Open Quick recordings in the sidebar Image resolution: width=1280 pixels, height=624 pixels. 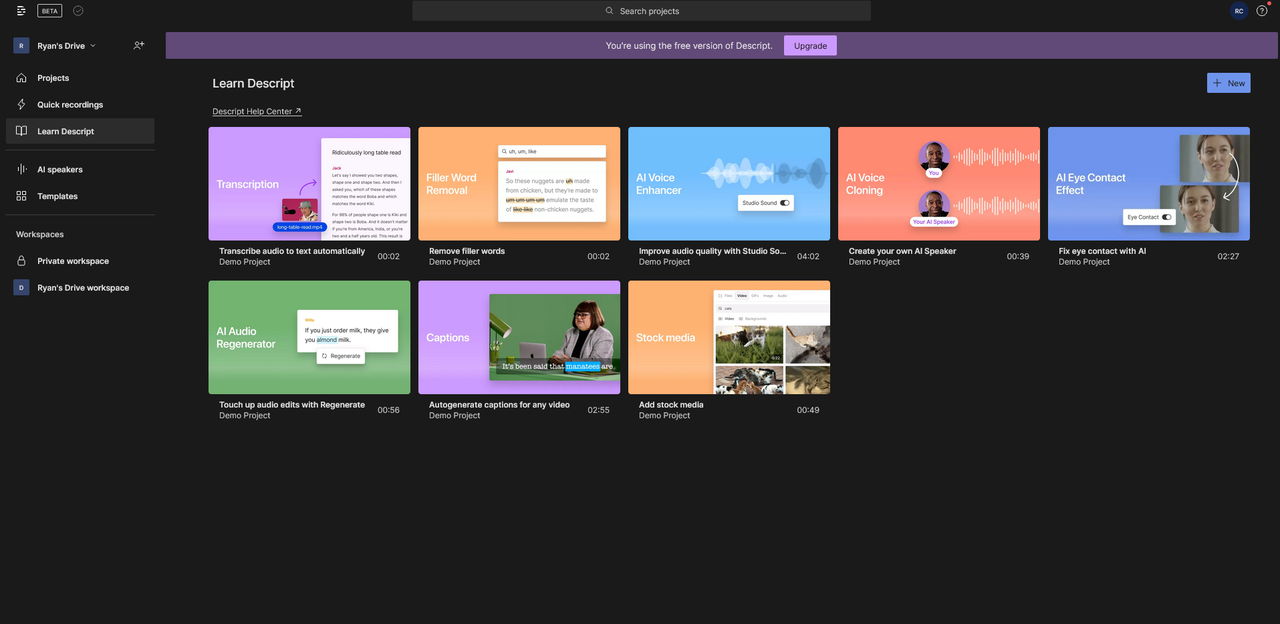[x=80, y=105]
